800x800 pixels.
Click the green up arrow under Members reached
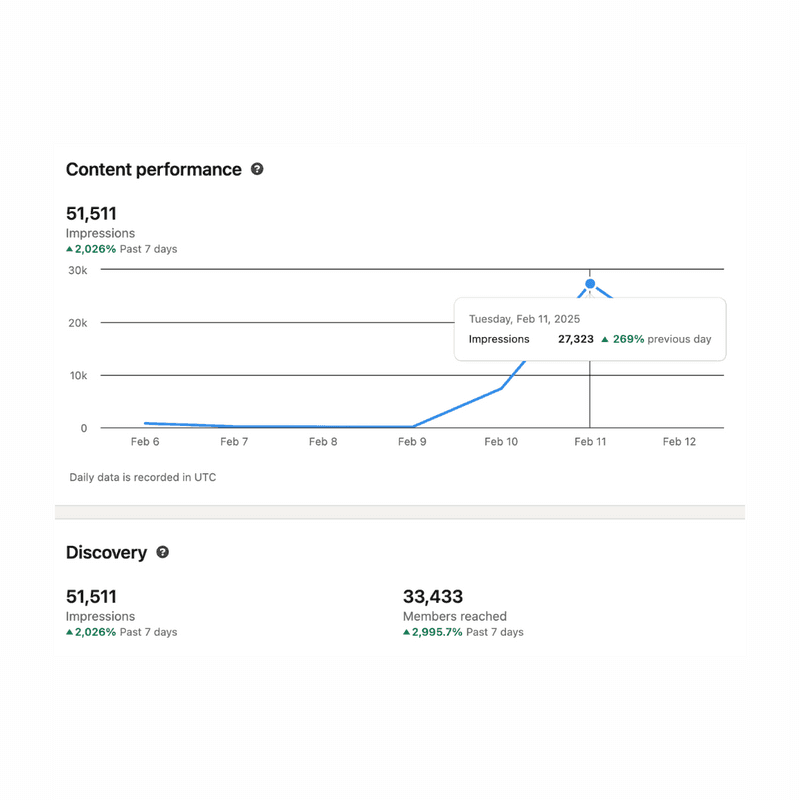coord(407,632)
